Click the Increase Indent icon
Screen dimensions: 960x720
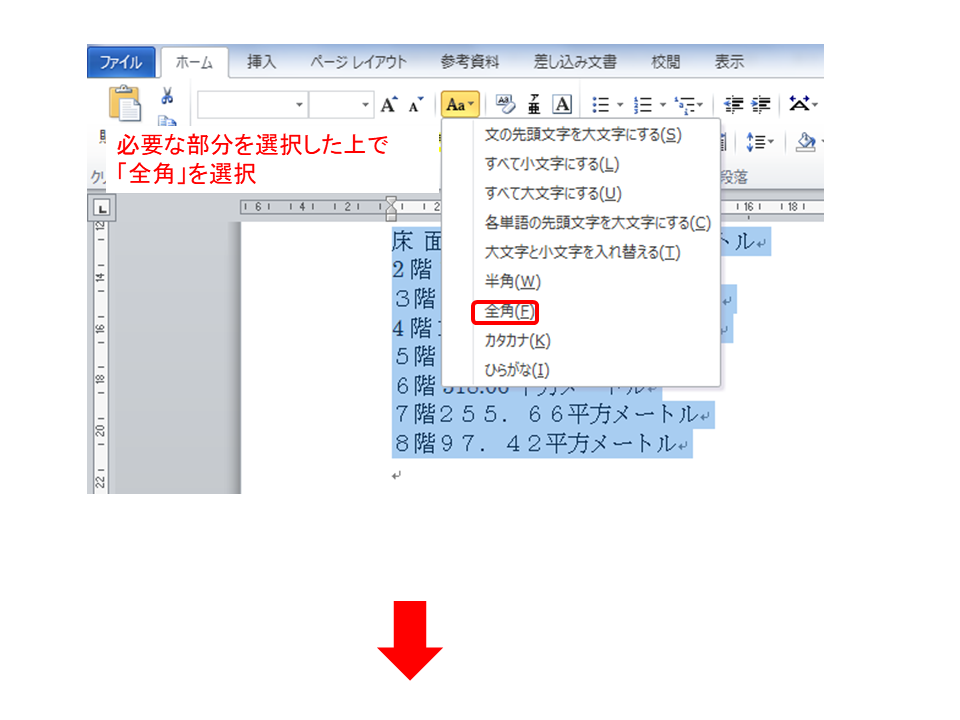click(x=762, y=104)
